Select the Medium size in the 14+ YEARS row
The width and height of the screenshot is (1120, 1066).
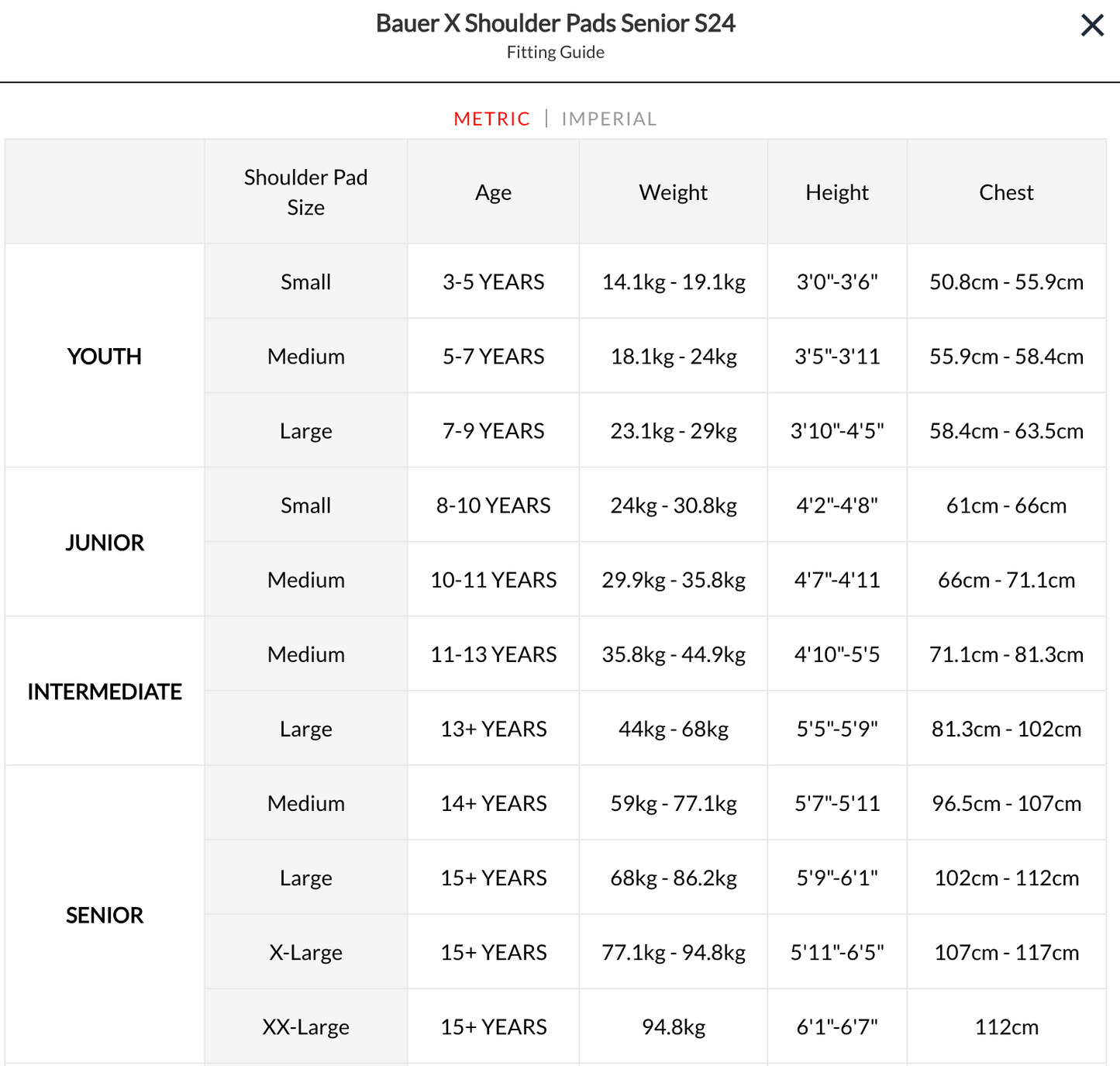(306, 803)
